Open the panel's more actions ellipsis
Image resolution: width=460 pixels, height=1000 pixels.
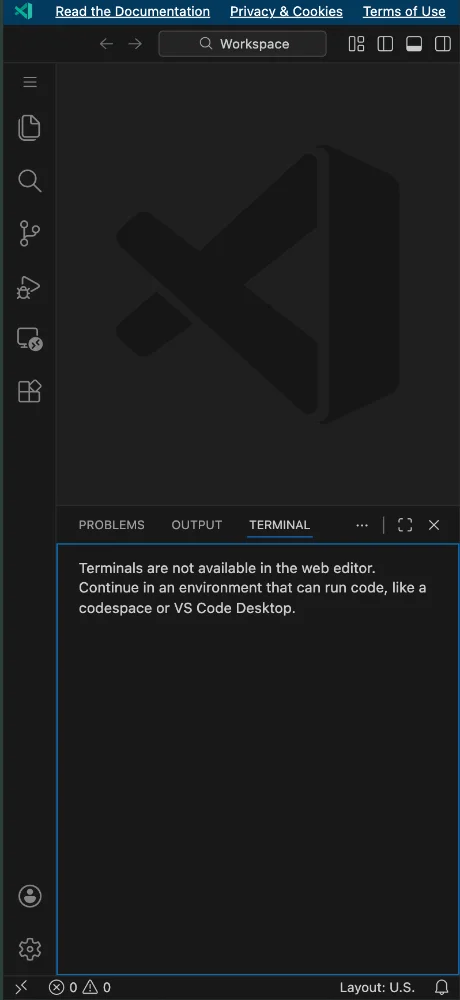(x=362, y=526)
